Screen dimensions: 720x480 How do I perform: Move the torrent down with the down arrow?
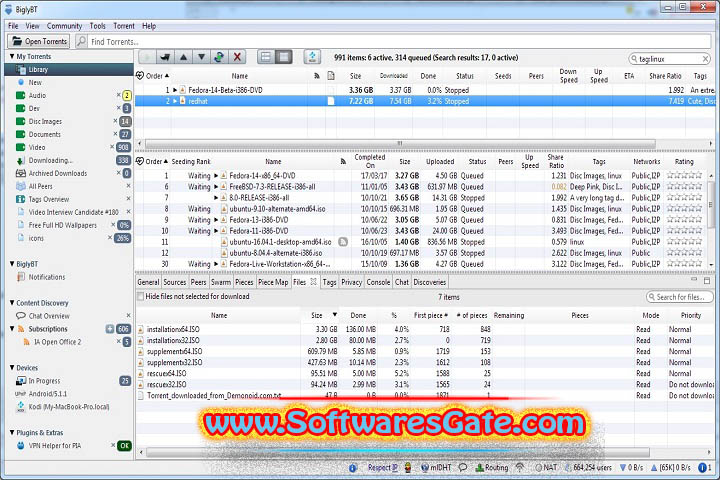pyautogui.click(x=201, y=57)
